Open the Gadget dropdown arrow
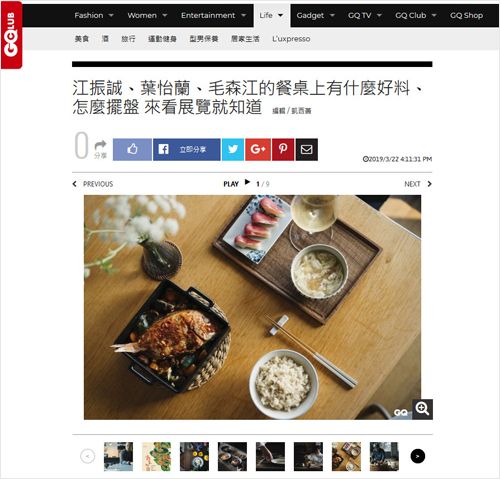 click(x=332, y=15)
